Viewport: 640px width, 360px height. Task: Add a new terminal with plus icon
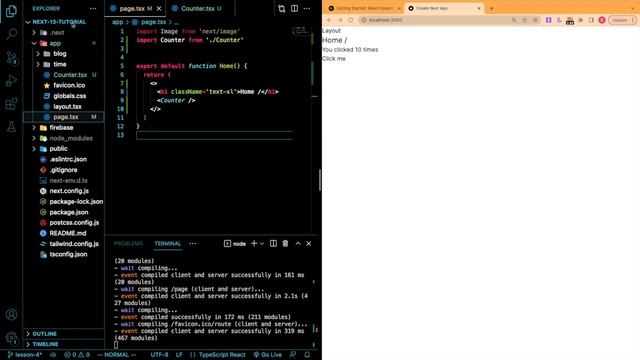coord(254,243)
